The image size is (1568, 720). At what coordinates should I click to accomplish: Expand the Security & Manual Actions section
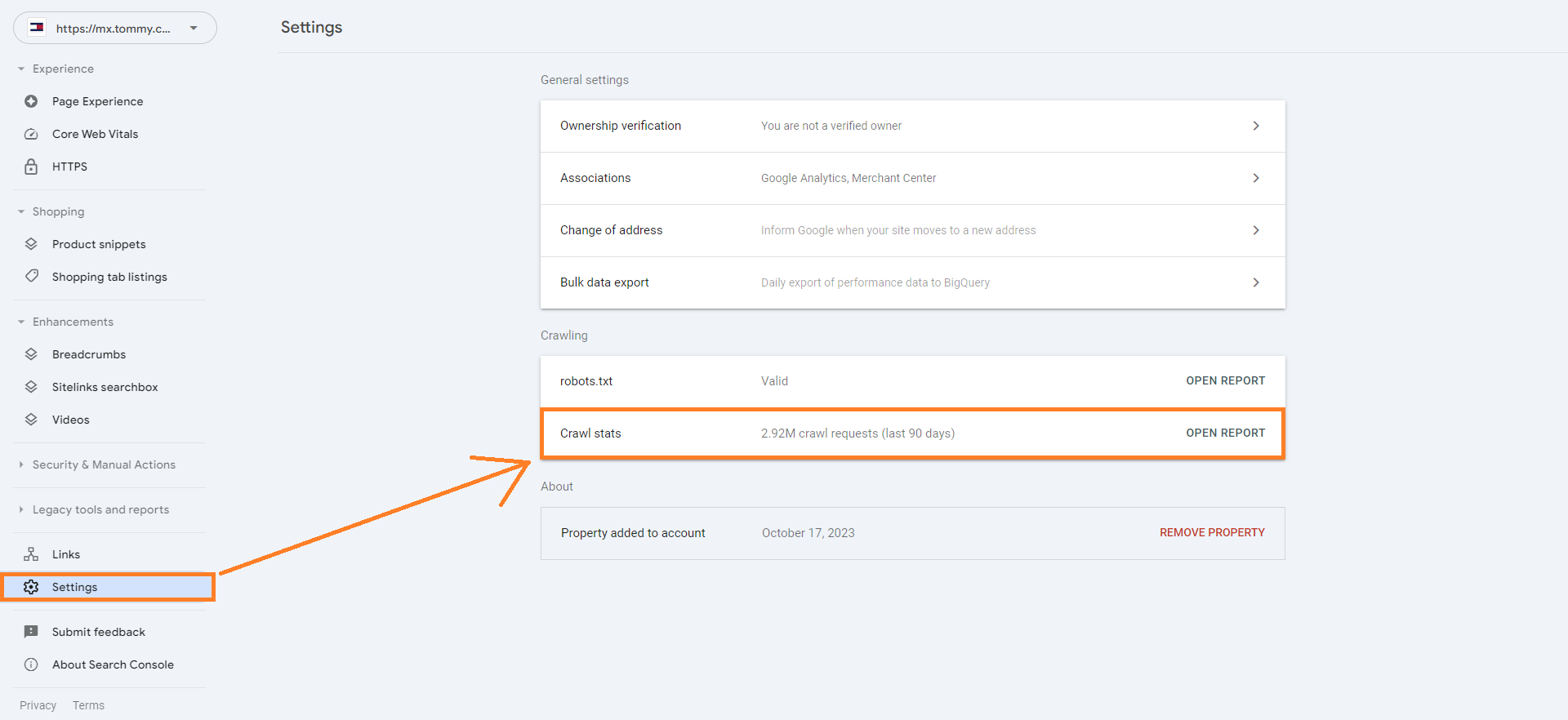pos(21,464)
